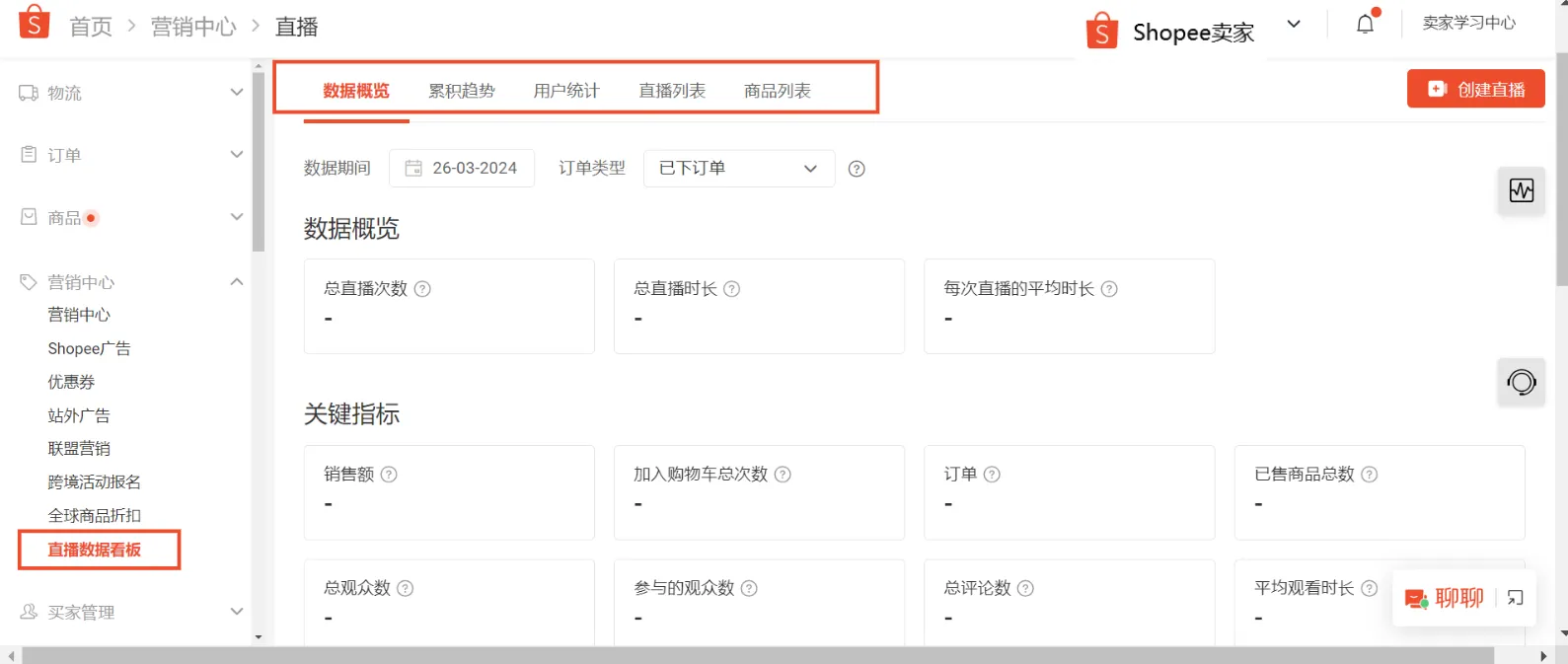Open 全球商品折扣 in sidebar

(95, 516)
